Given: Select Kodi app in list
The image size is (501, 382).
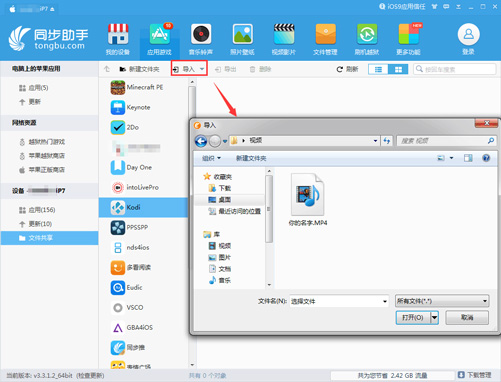Looking at the screenshot, I should pyautogui.click(x=143, y=207).
